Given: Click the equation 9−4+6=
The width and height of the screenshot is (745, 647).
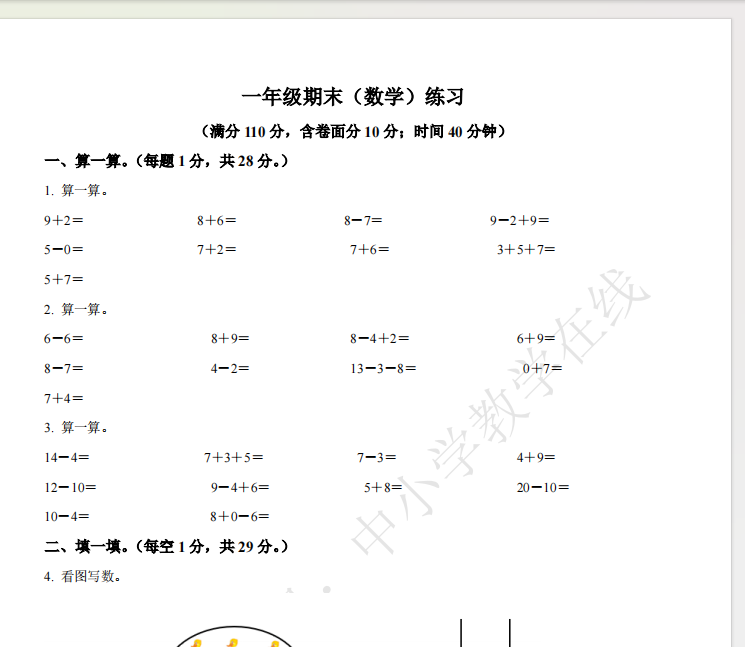Looking at the screenshot, I should pos(240,487).
